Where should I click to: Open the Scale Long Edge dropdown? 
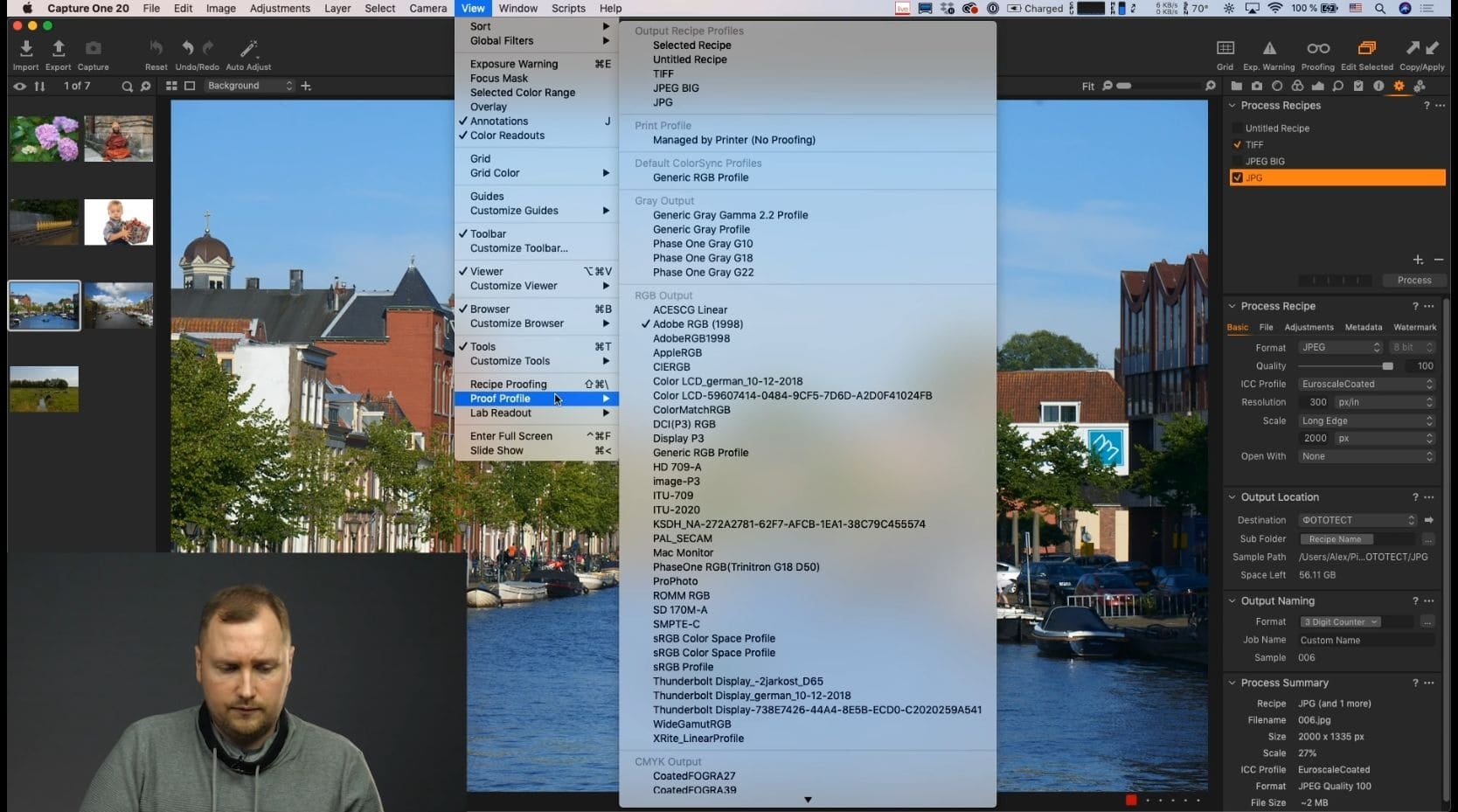click(1366, 421)
